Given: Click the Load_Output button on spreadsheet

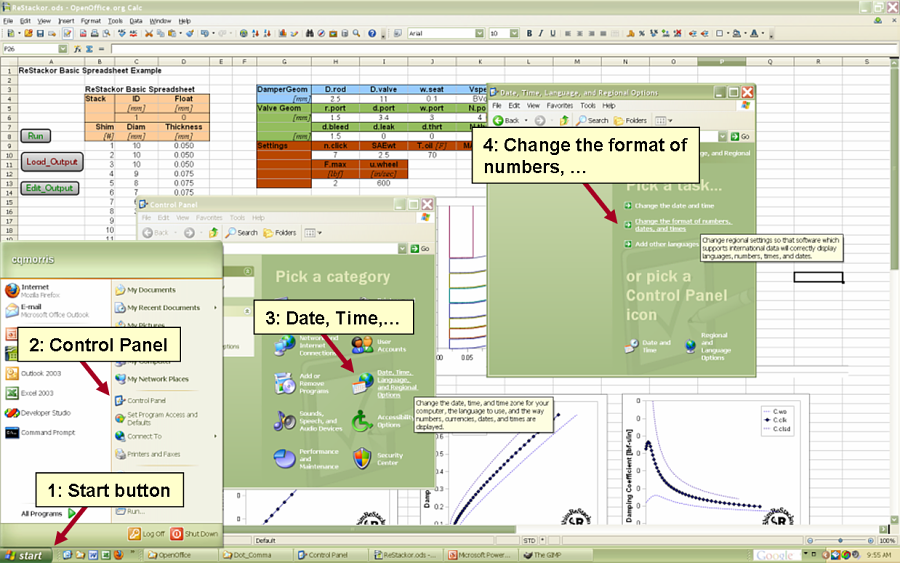Looking at the screenshot, I should 52,162.
